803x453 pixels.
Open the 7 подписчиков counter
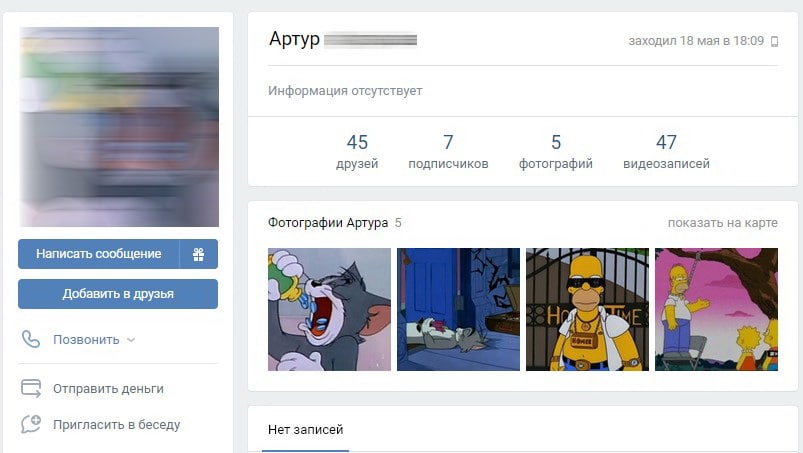pyautogui.click(x=448, y=152)
